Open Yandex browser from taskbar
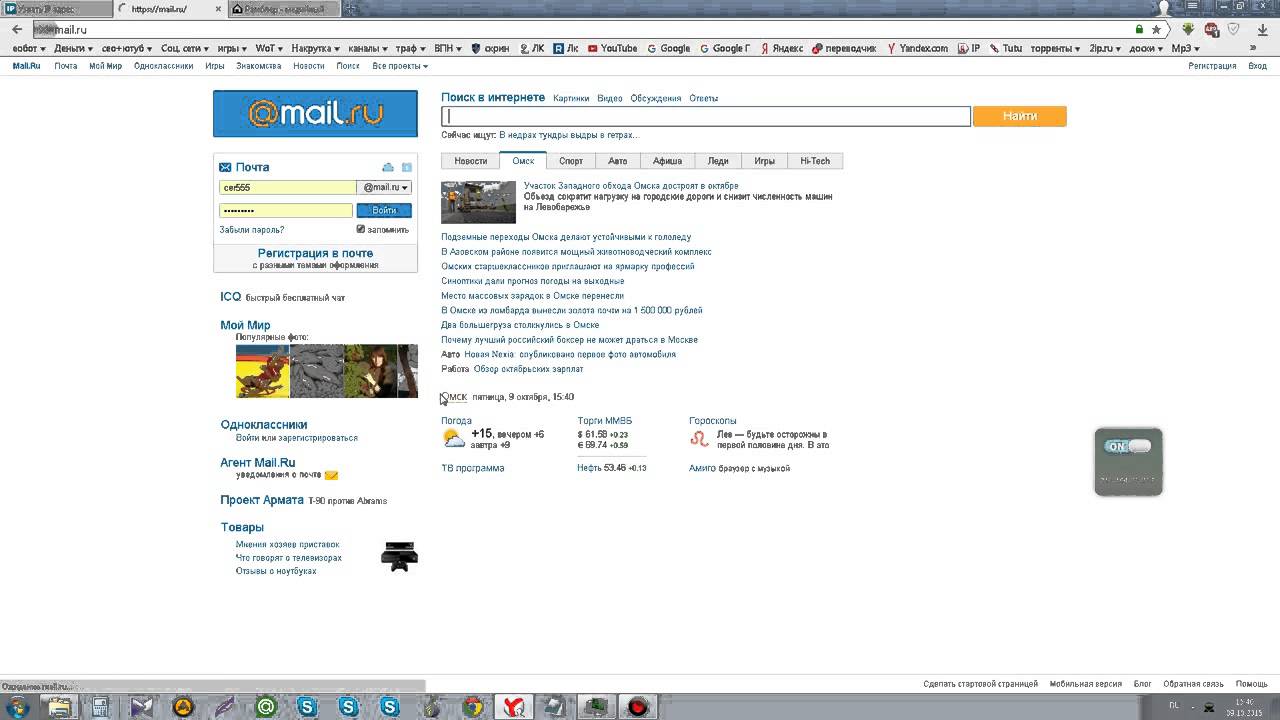1280x720 pixels. (514, 707)
